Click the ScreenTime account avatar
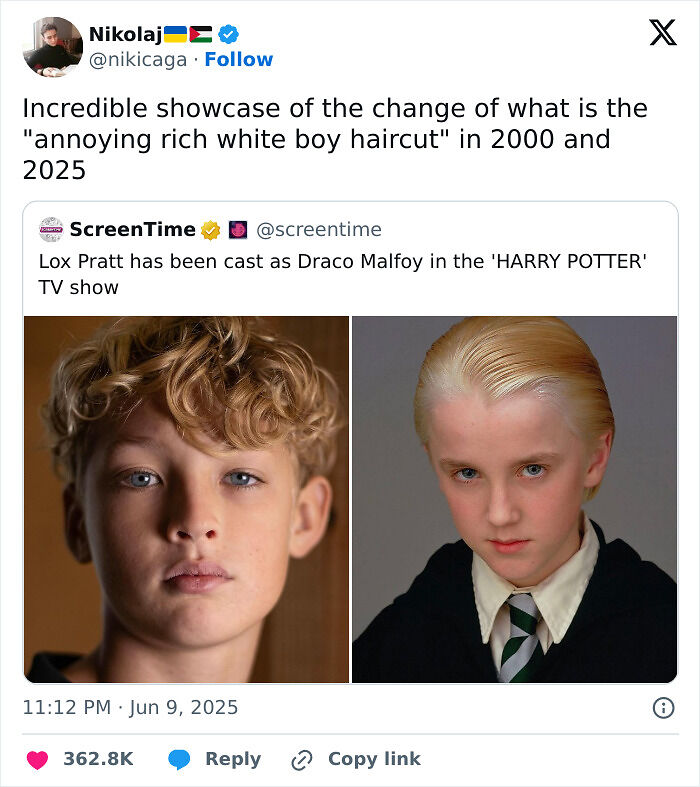Screen dimensions: 700x787 click(x=51, y=230)
